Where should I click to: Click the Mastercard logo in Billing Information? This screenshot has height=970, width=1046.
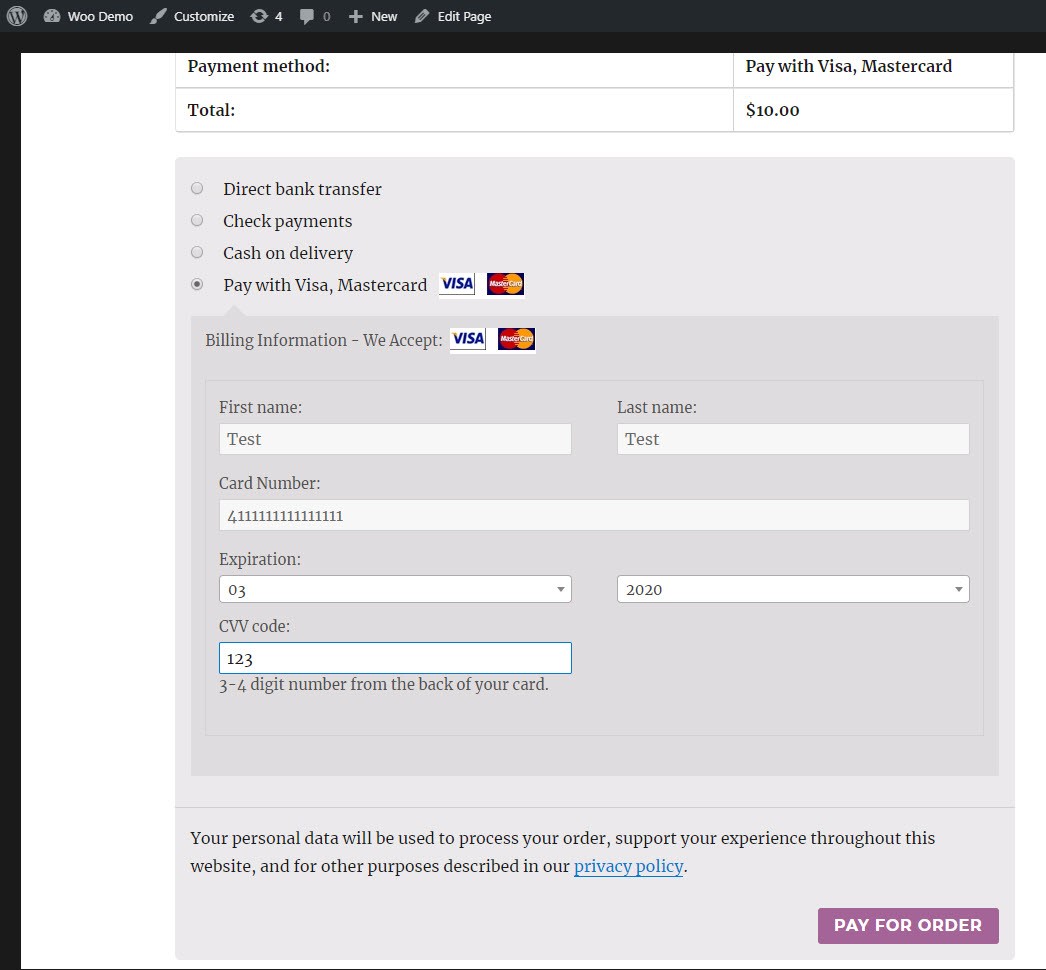516,339
